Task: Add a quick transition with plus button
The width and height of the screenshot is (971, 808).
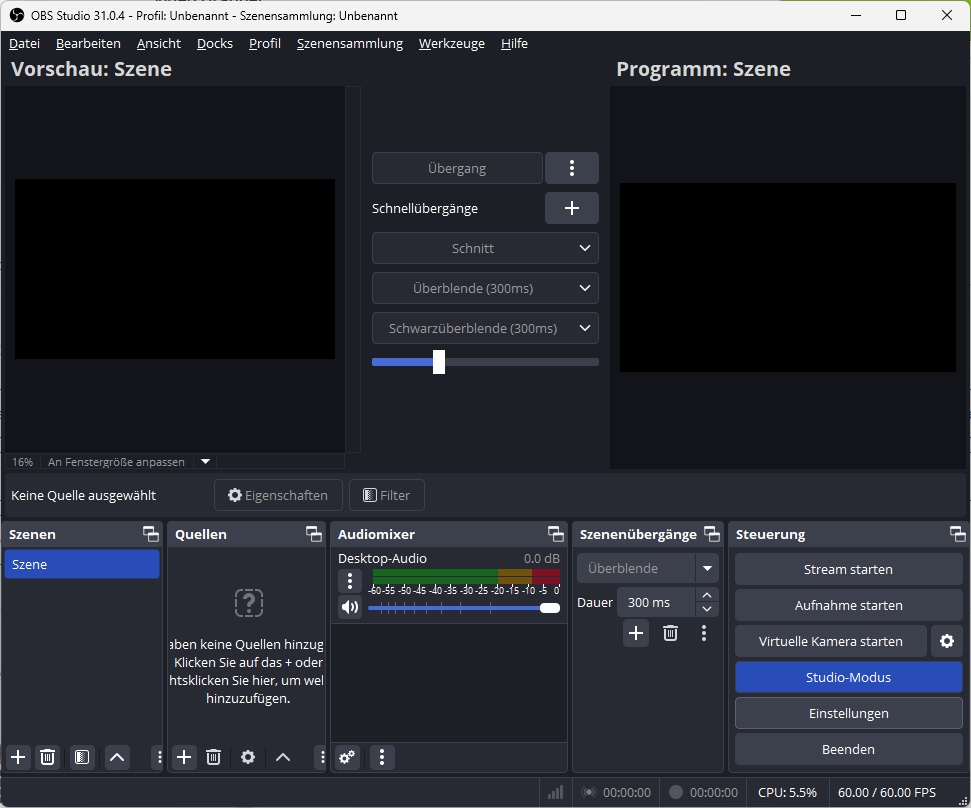Action: point(571,208)
